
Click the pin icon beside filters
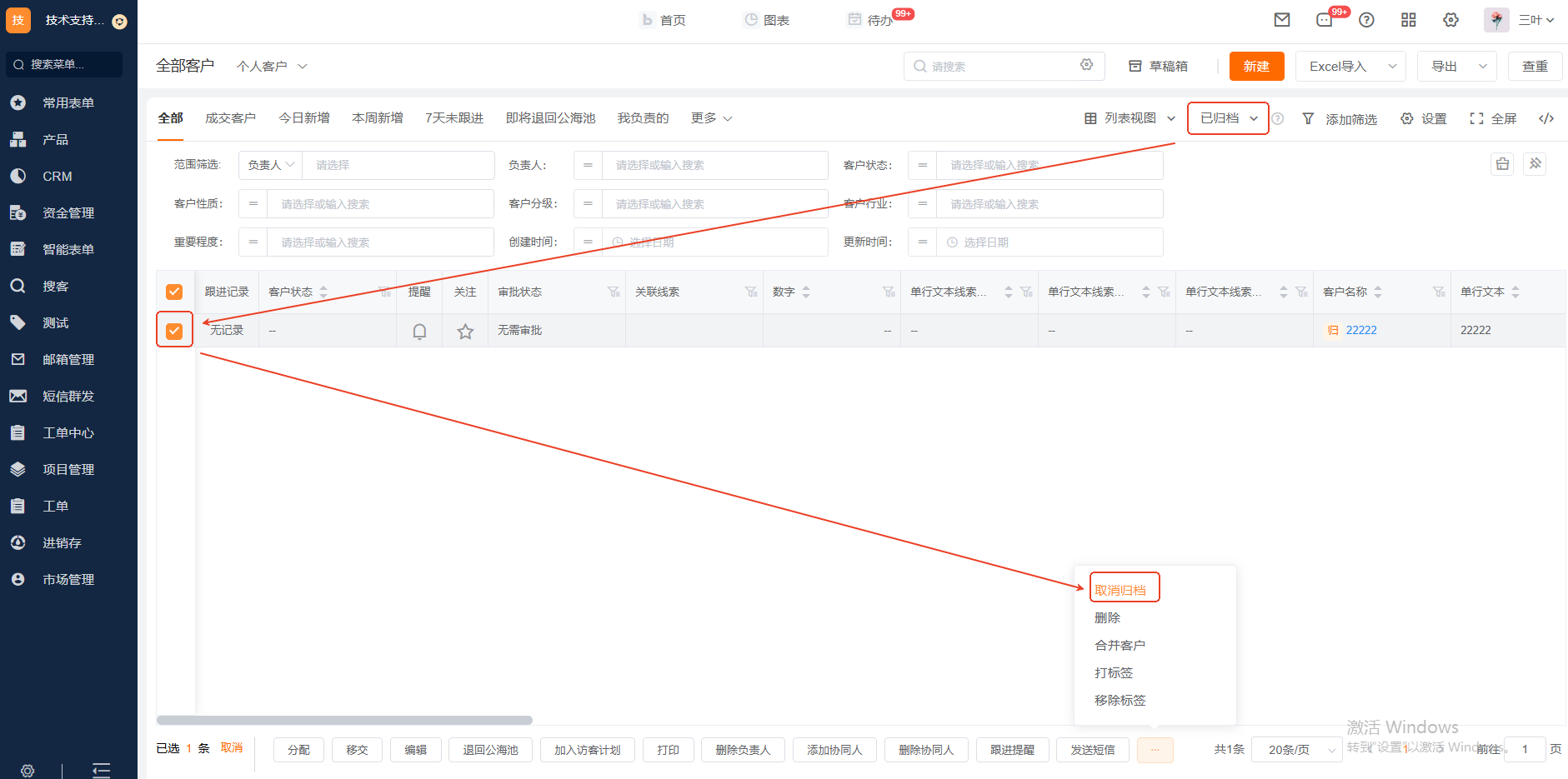pos(1535,164)
